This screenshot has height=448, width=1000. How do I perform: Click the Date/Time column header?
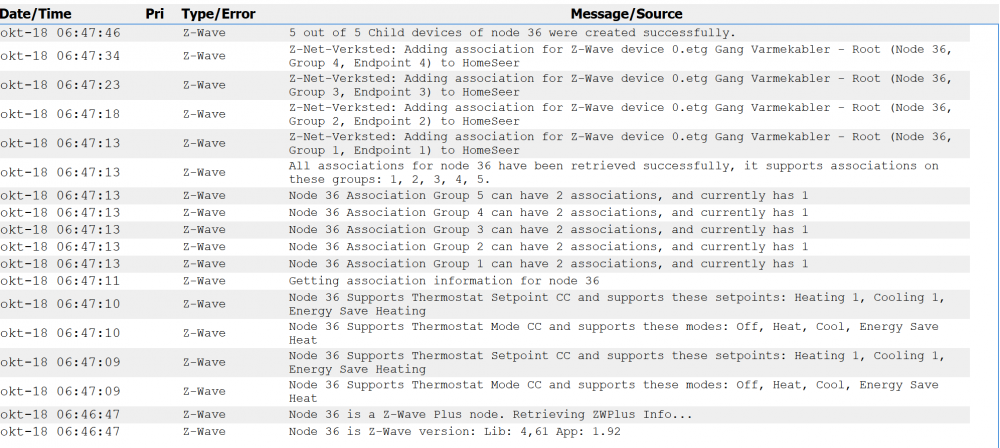(38, 15)
